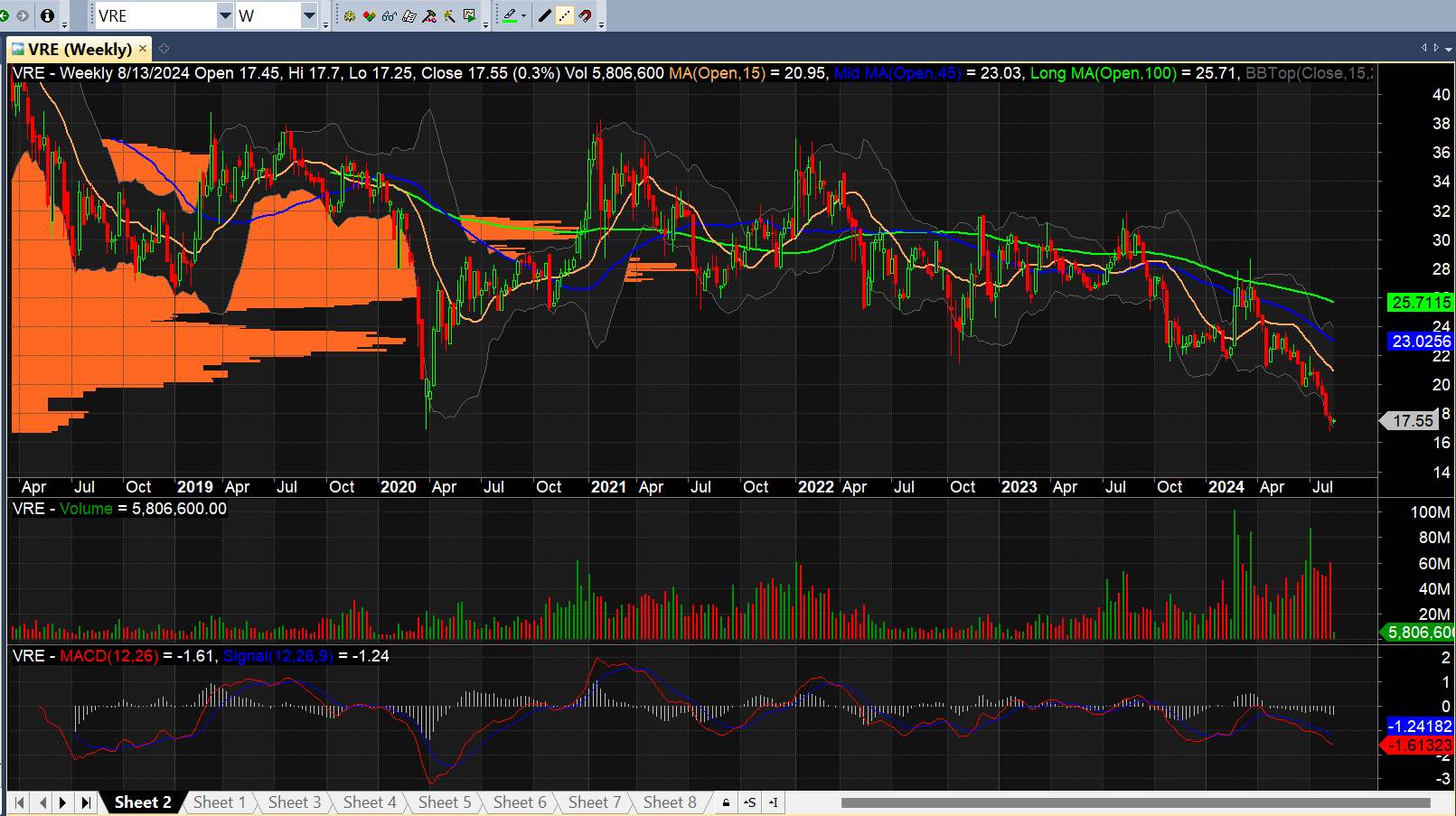The height and width of the screenshot is (816, 1456).
Task: Toggle the dotted line drawing mode
Action: pos(565,15)
